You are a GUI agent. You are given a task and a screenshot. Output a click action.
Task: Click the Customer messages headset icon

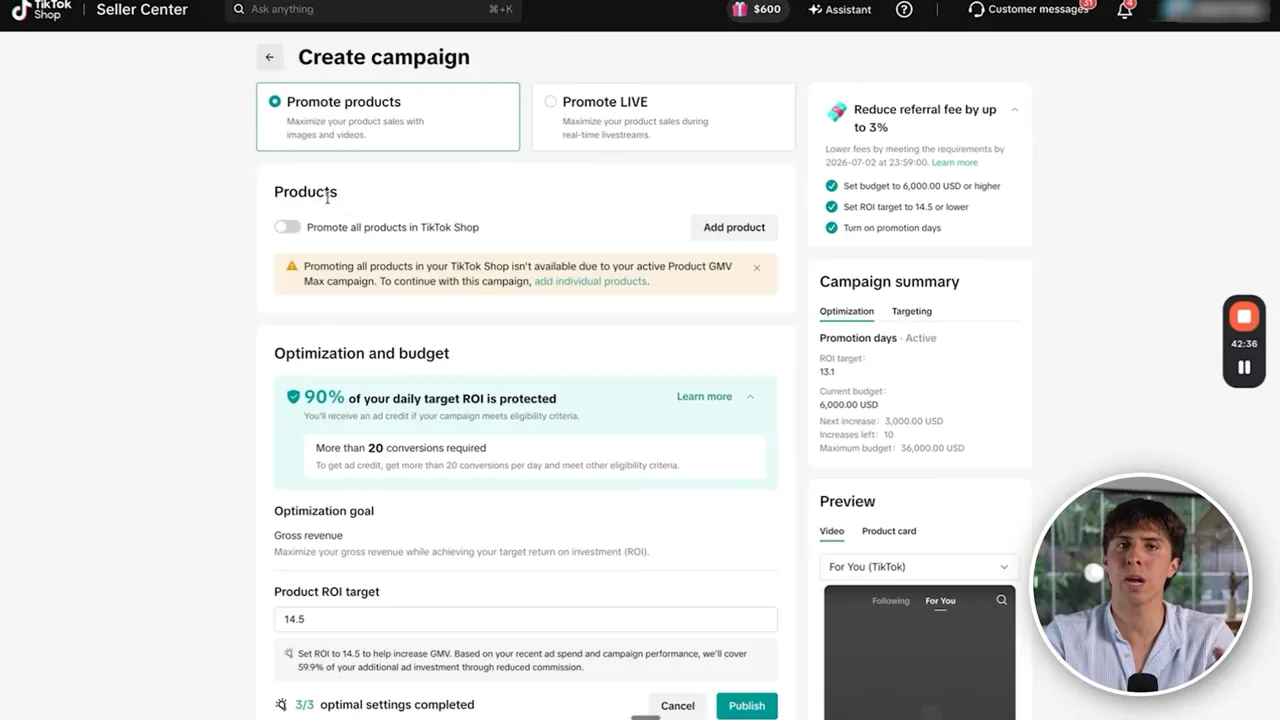[x=976, y=9]
